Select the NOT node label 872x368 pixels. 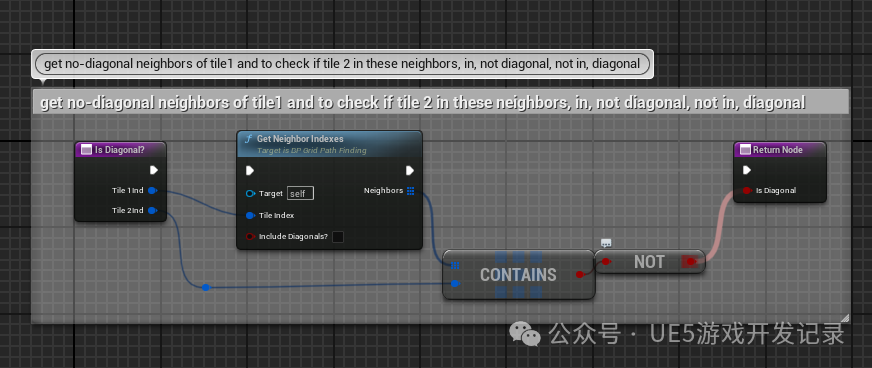pos(649,262)
